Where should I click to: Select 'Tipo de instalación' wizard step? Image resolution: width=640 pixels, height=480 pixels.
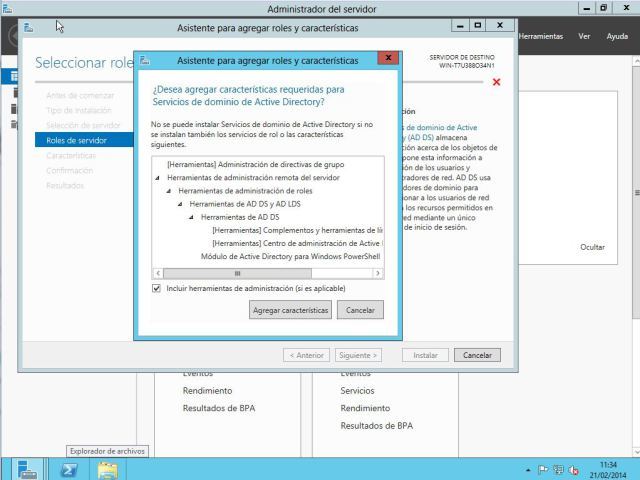(x=79, y=110)
